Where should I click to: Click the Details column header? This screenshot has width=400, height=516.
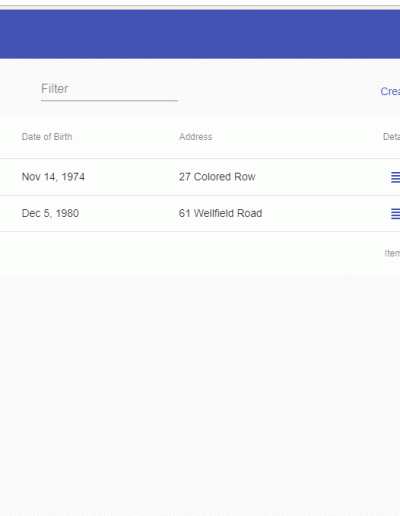391,137
